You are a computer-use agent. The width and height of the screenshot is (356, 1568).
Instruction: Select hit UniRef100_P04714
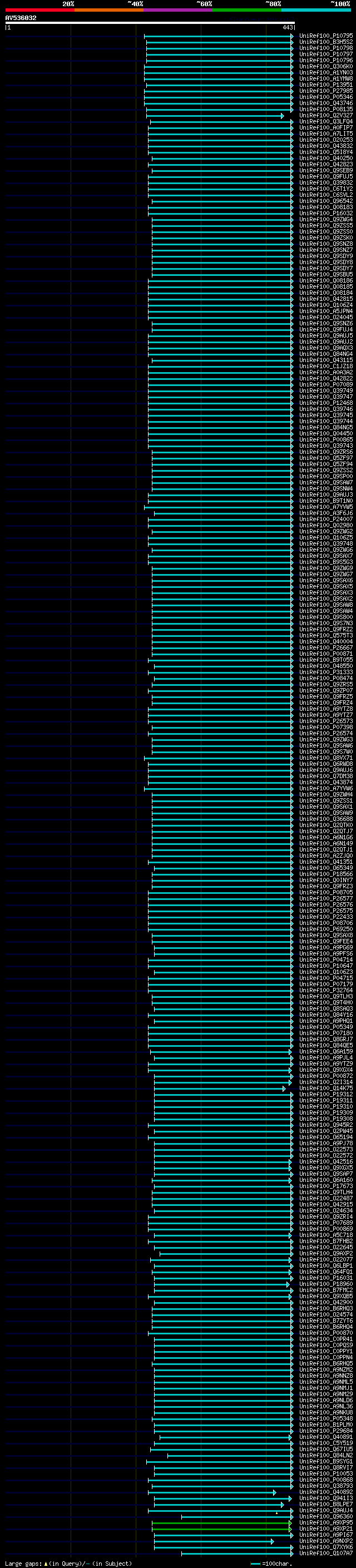coord(325,960)
